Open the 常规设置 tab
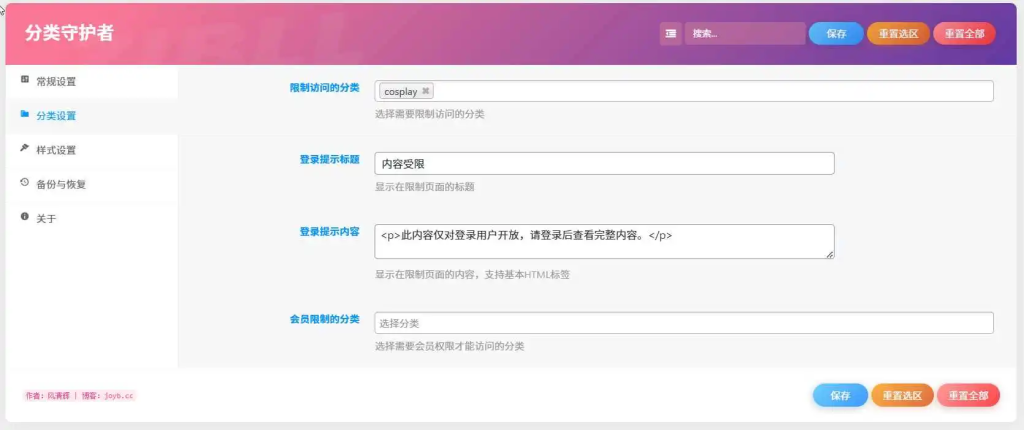1024x430 pixels. pos(91,82)
